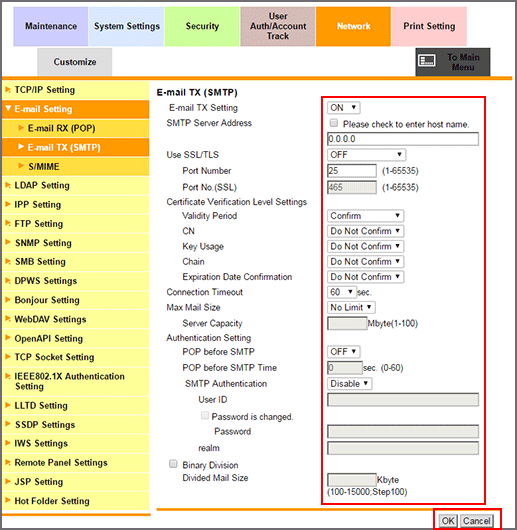This screenshot has height=530, width=517.
Task: Click the arrow icon beside E-mail RX (POP)
Action: point(21,128)
